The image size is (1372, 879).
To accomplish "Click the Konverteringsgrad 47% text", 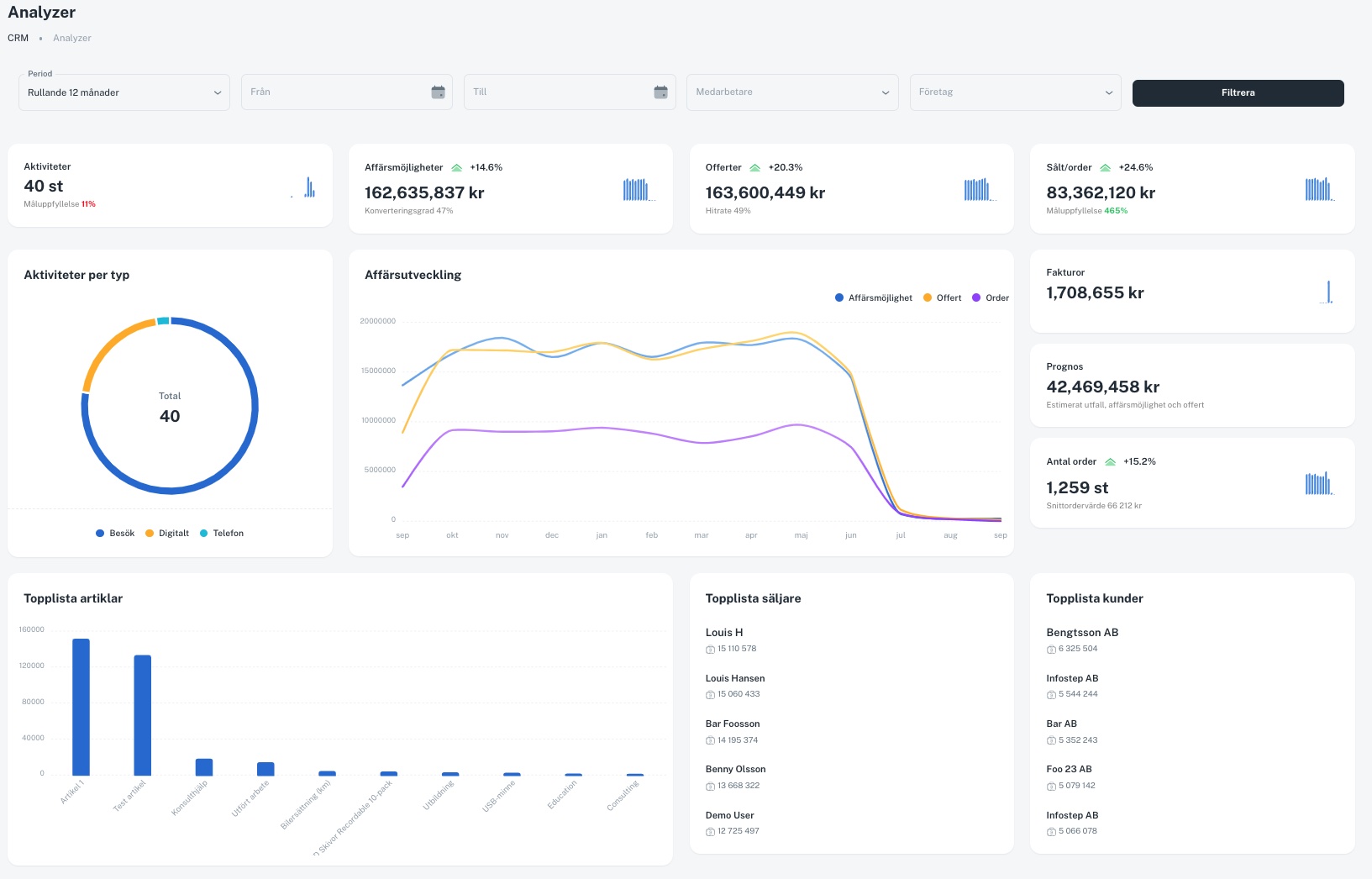I will (x=409, y=211).
